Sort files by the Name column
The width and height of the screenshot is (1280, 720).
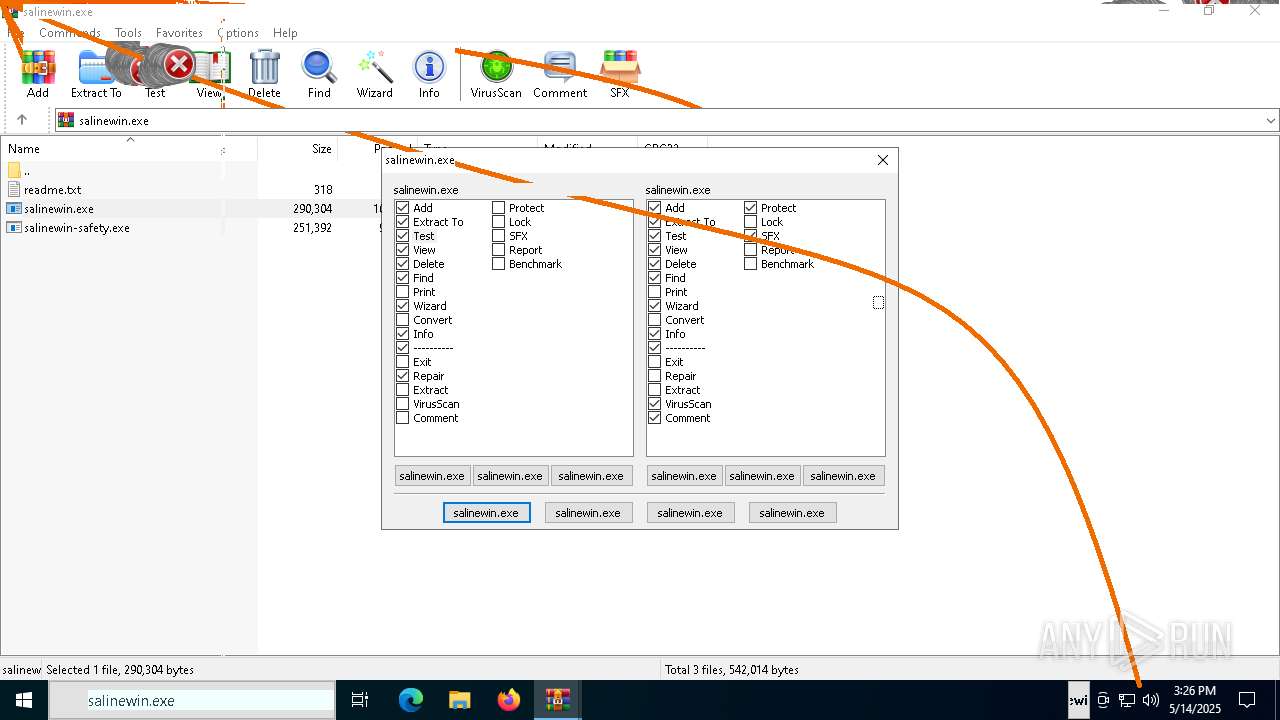(129, 148)
